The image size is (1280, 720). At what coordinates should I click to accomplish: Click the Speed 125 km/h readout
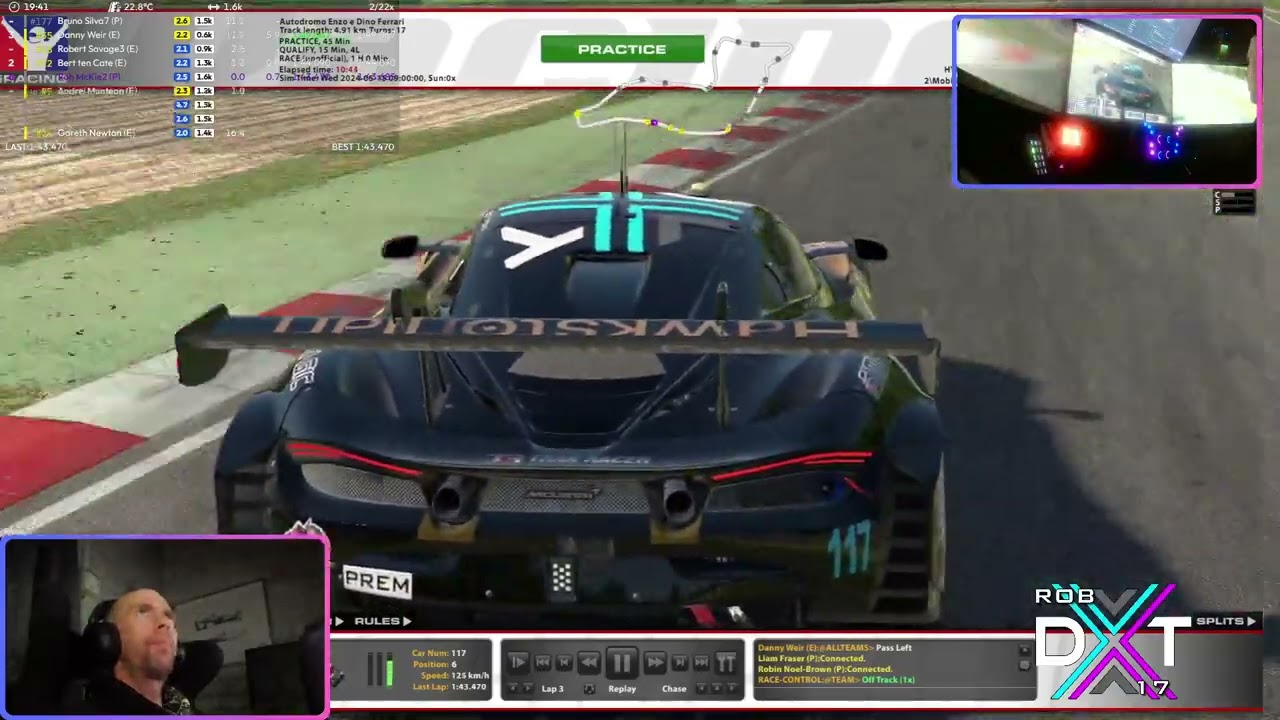pyautogui.click(x=454, y=676)
